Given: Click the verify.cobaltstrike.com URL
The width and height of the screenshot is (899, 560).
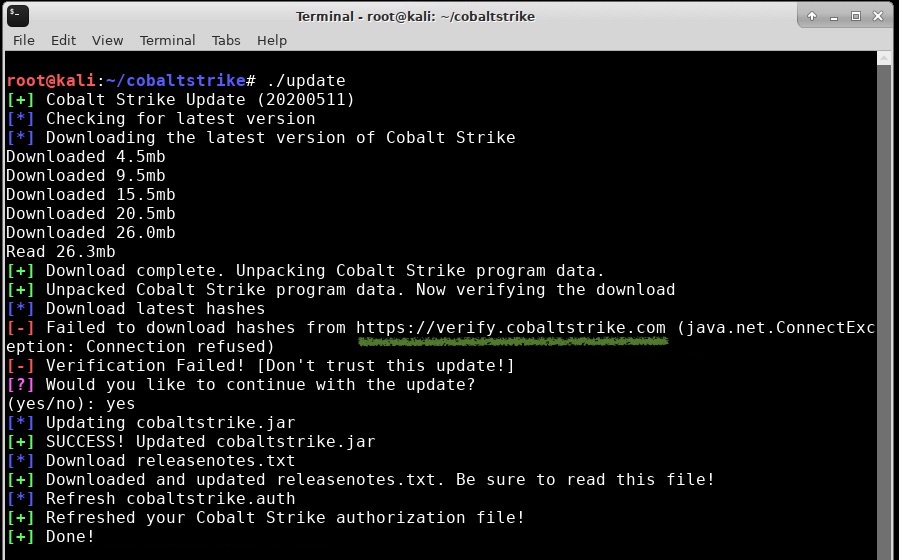Looking at the screenshot, I should pyautogui.click(x=510, y=328).
